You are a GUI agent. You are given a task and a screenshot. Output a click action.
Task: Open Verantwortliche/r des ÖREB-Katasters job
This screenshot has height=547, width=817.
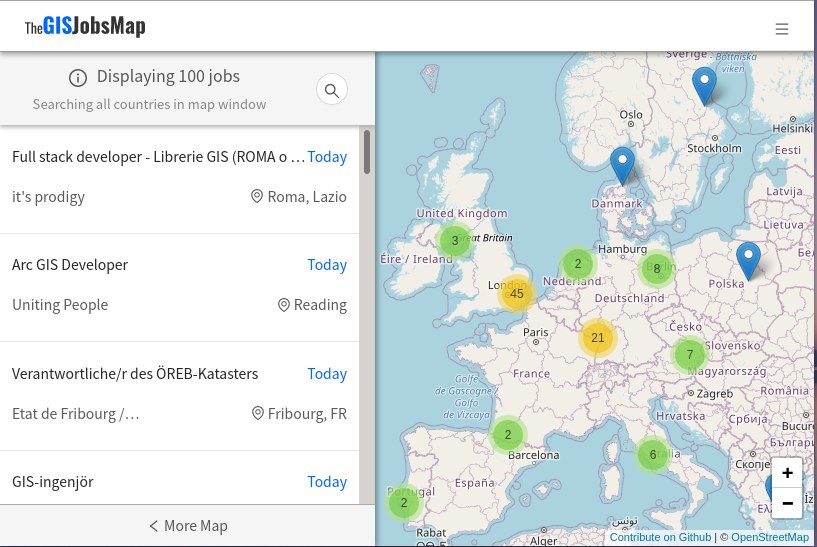click(x=179, y=396)
